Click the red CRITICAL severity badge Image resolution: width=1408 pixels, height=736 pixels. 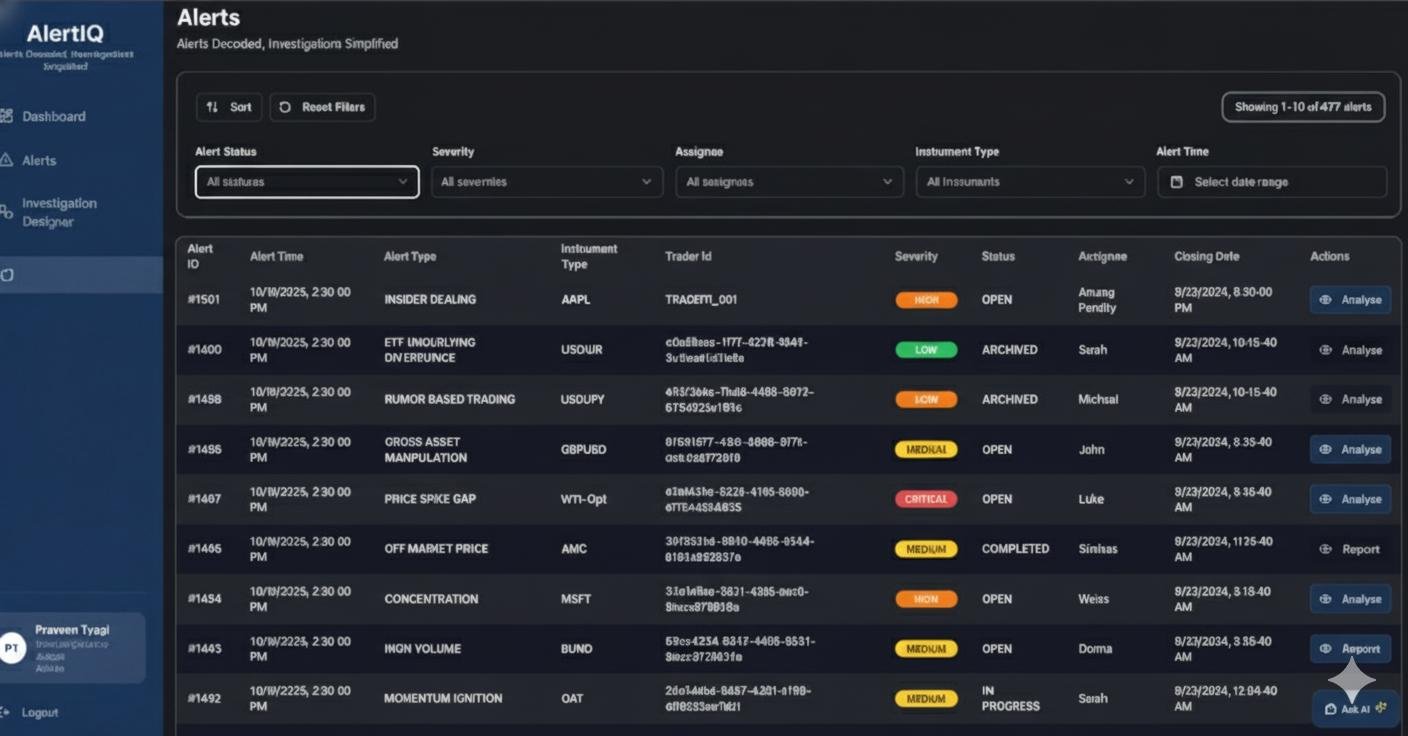point(926,499)
